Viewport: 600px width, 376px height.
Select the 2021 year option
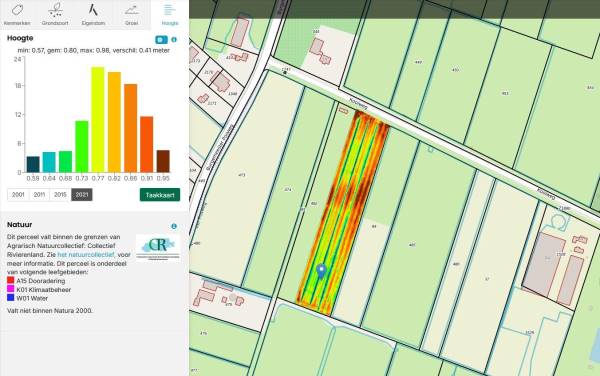coord(82,195)
